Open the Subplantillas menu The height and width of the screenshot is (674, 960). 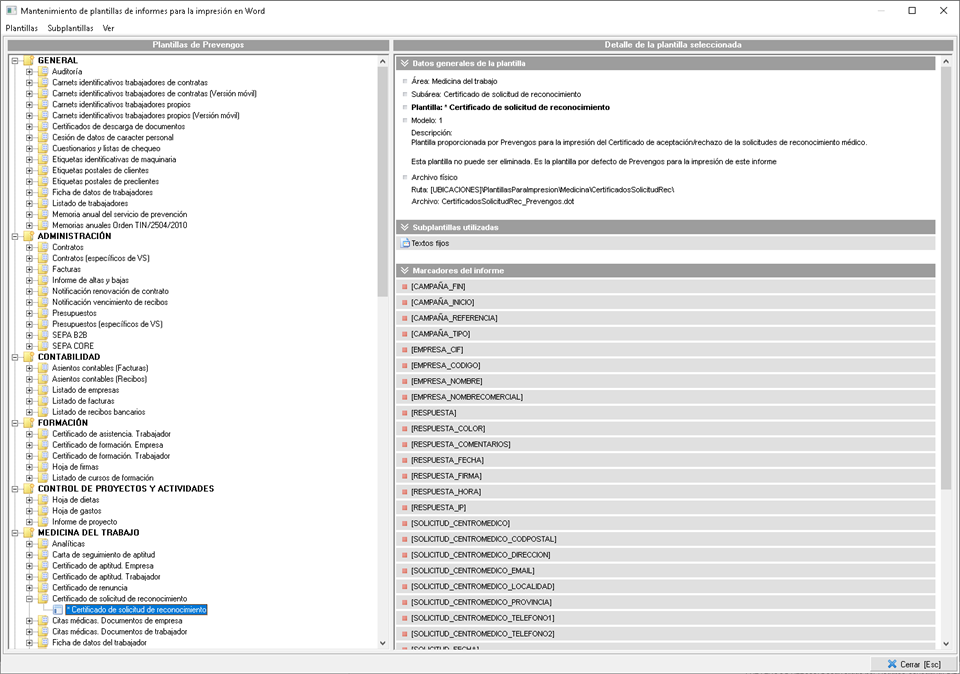(70, 28)
